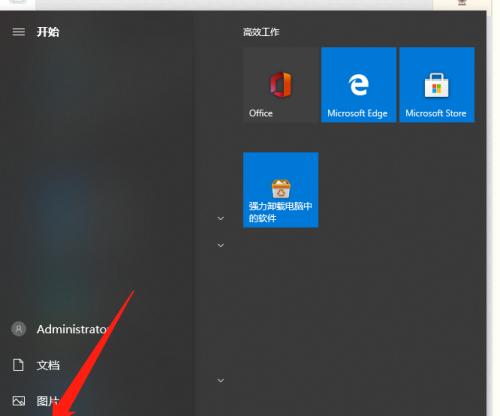Toggle the second chevron below the first one
Screen dimensions: 500x416
[221, 245]
